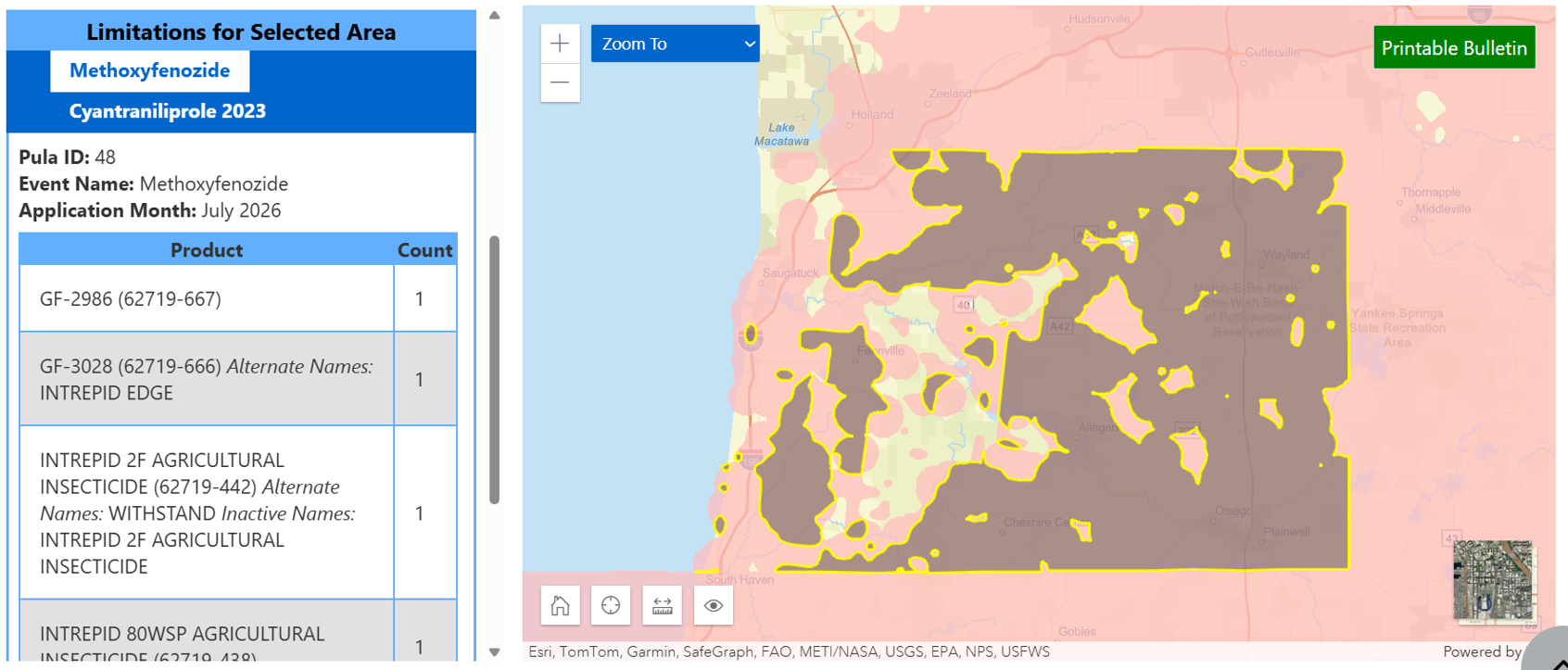Toggle layer visibility eye button

pyautogui.click(x=714, y=605)
